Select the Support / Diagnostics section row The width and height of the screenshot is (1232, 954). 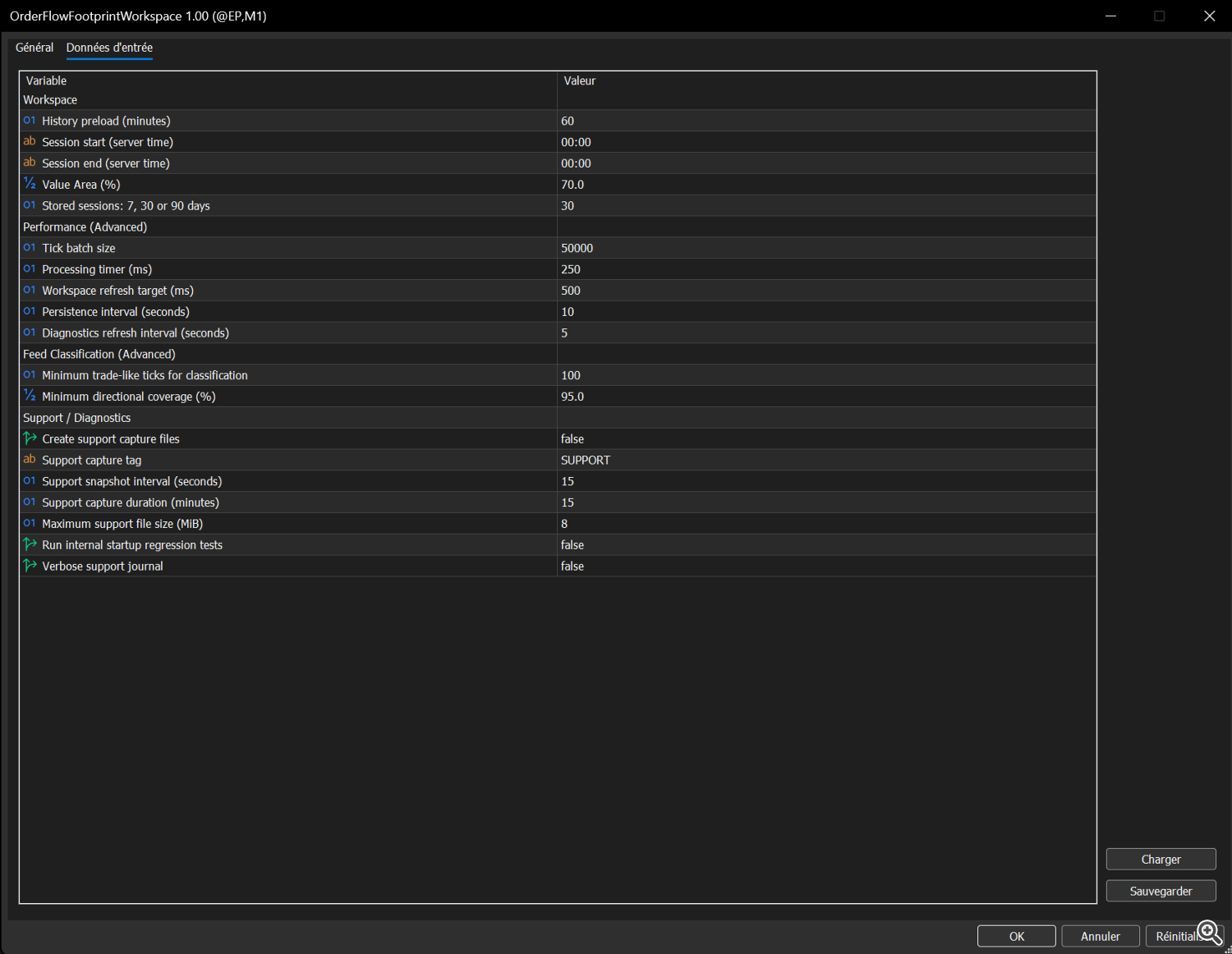pos(558,418)
